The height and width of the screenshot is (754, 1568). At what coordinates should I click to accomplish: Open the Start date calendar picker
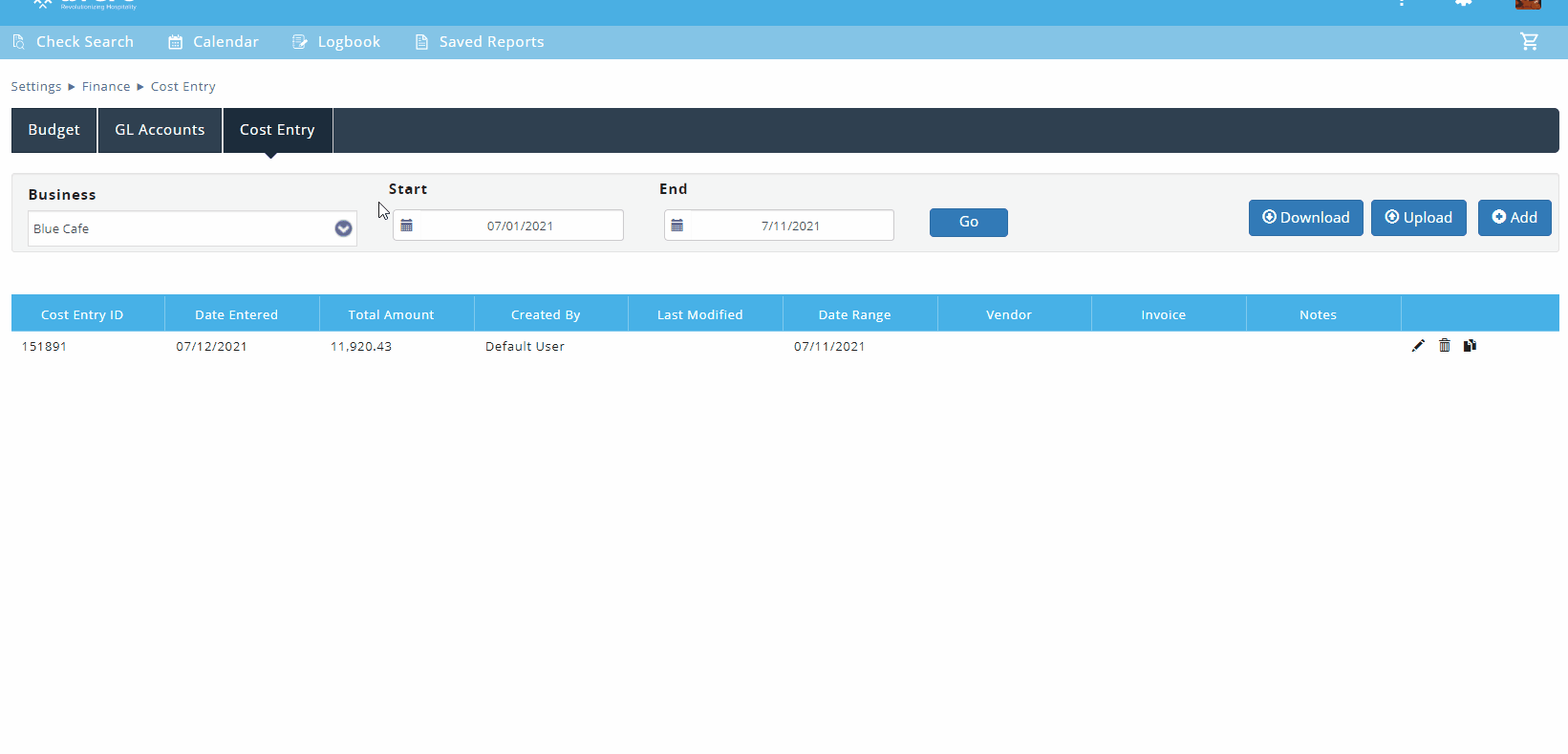pyautogui.click(x=406, y=226)
